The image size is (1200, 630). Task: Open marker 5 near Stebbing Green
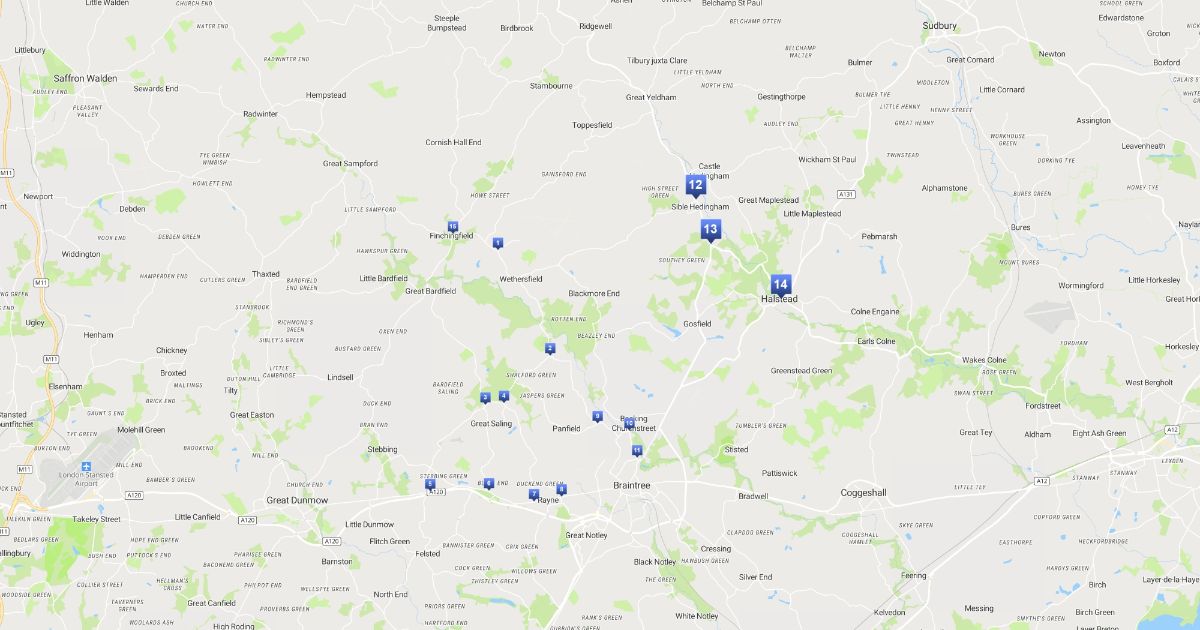430,484
